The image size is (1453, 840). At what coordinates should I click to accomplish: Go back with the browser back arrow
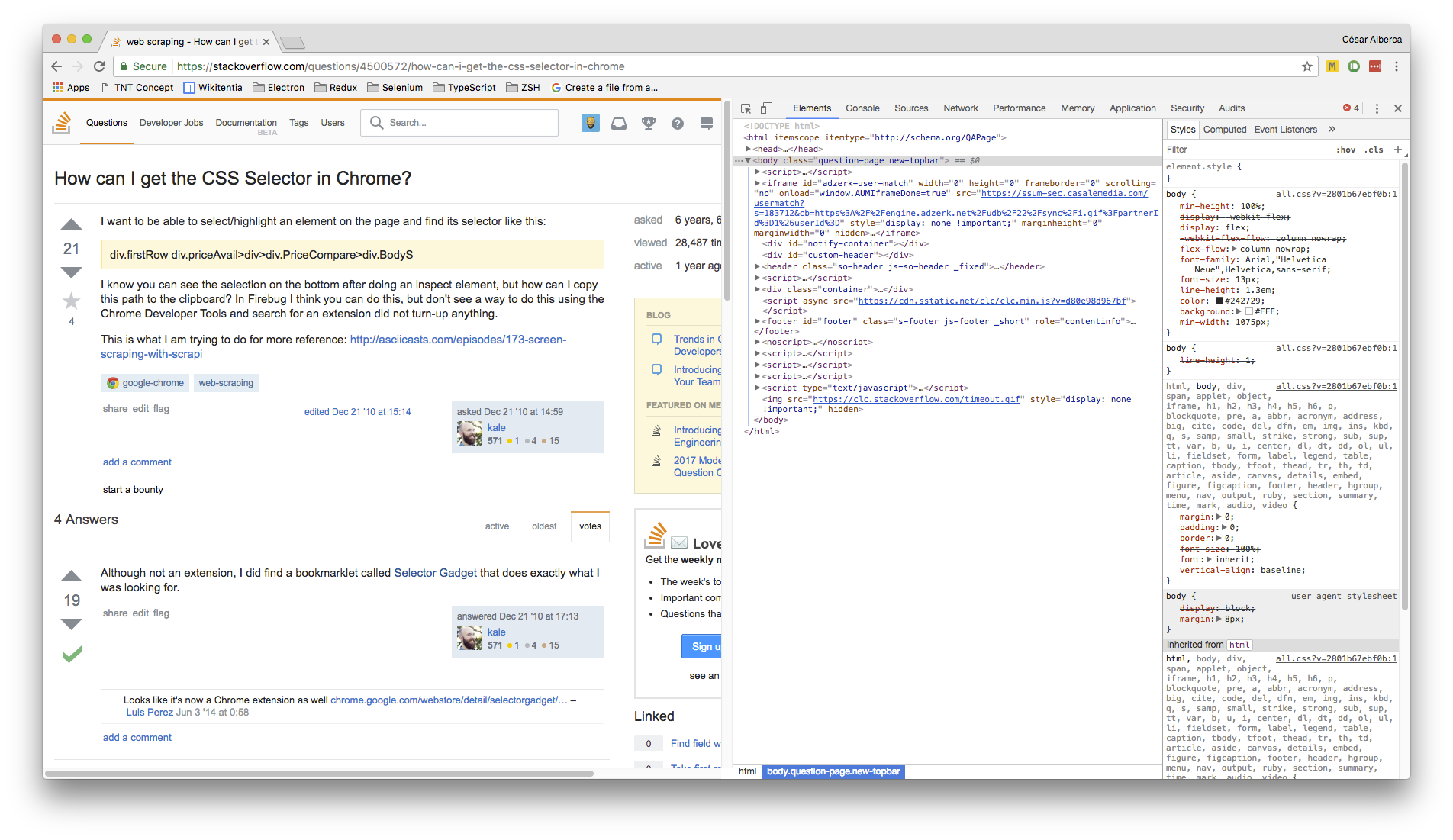tap(56, 66)
